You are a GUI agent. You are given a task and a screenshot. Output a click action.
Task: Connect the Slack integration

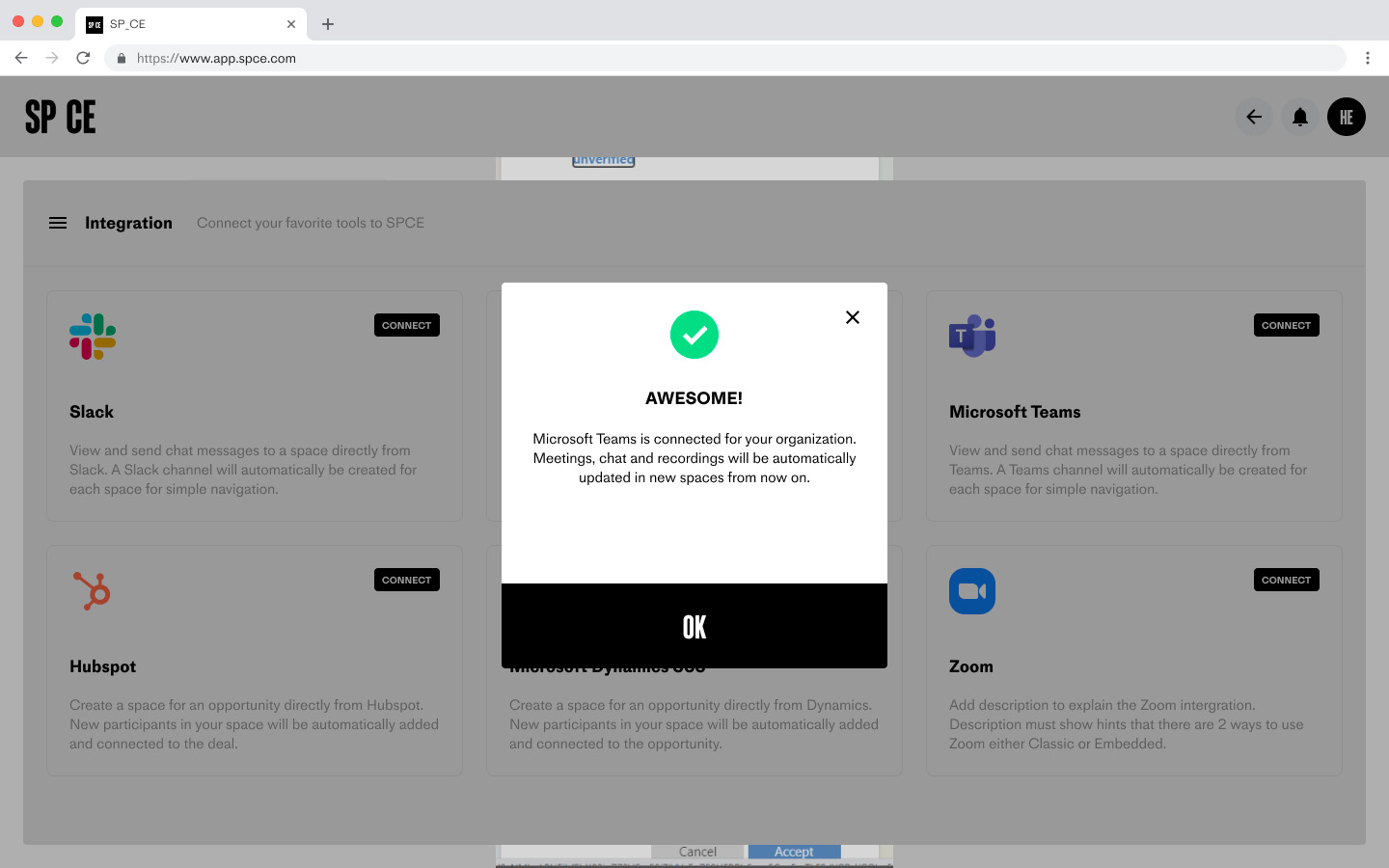point(406,325)
